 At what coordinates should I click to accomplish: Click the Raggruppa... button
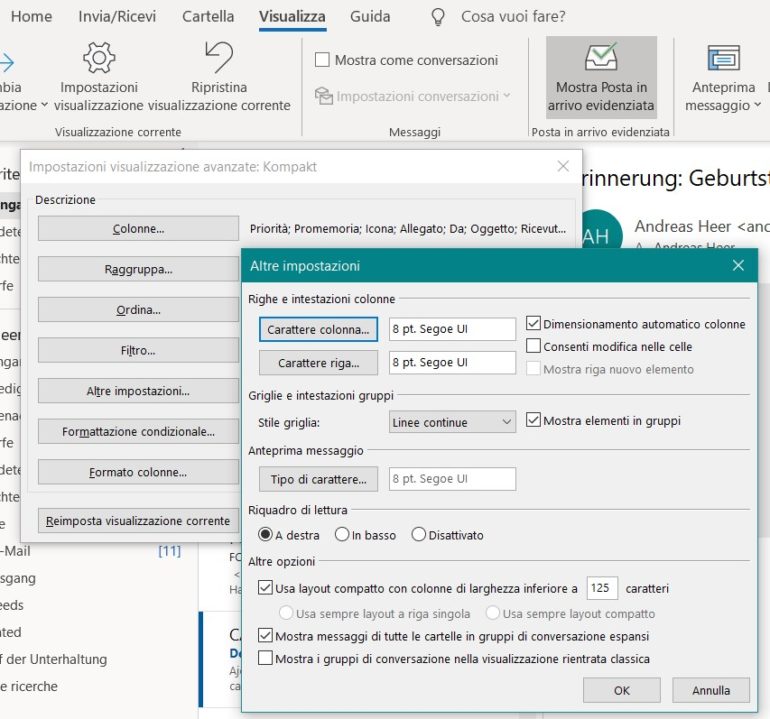[x=138, y=269]
